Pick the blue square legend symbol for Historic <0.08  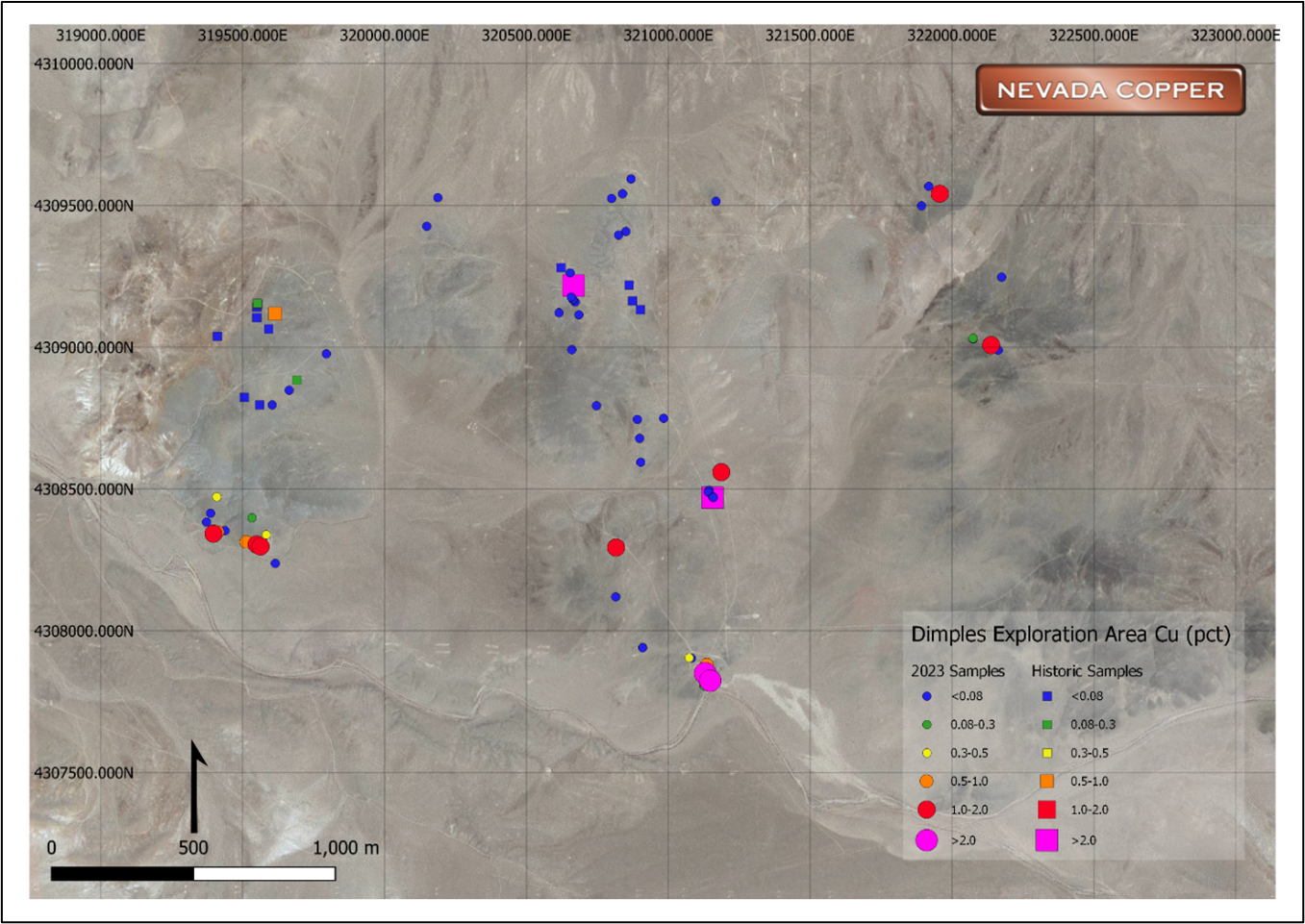click(1047, 696)
